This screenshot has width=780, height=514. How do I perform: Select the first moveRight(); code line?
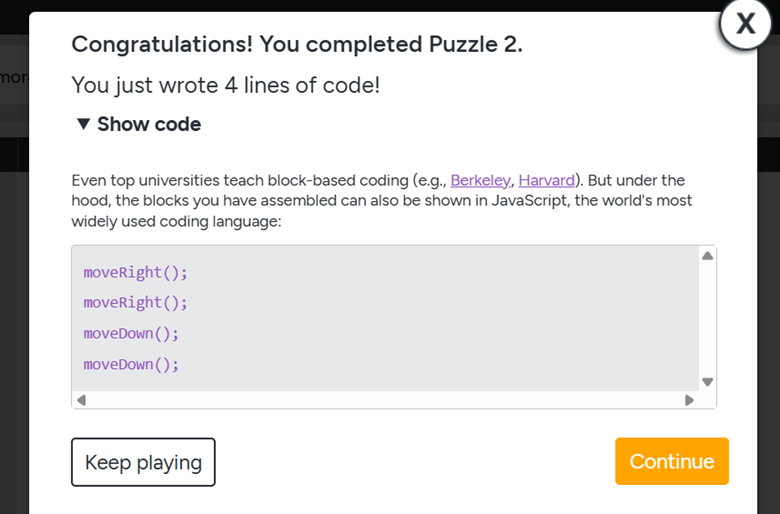coord(135,273)
